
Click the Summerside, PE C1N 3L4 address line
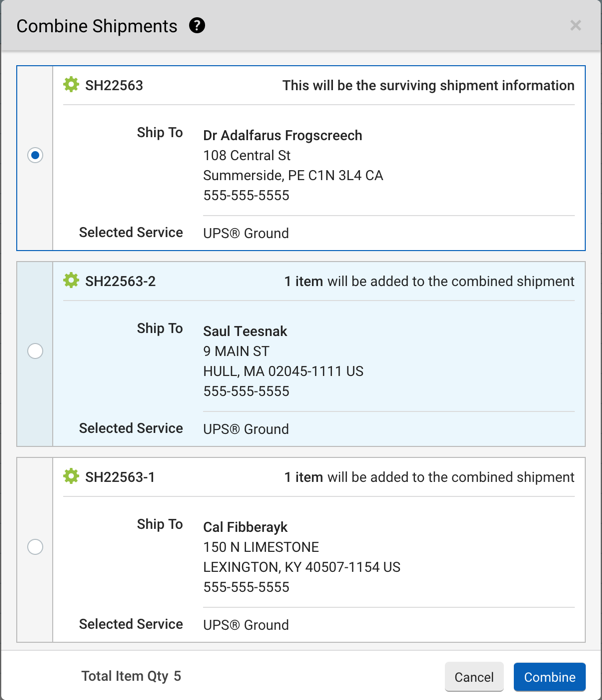[x=293, y=175]
